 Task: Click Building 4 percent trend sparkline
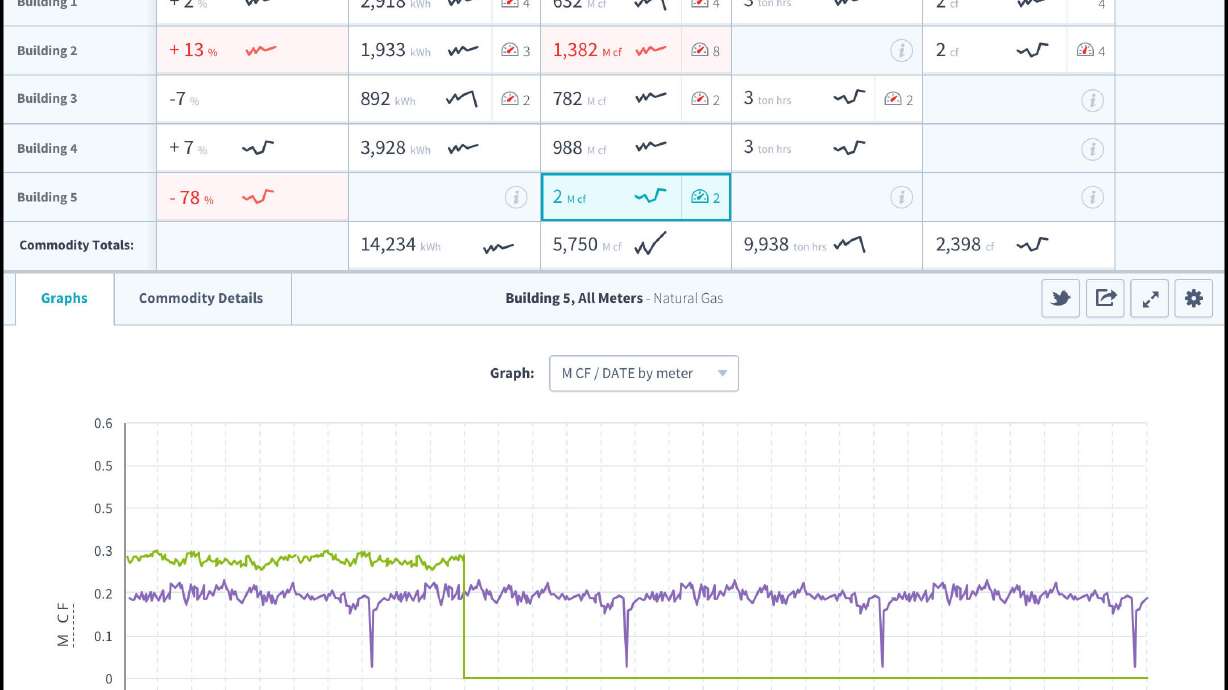pos(257,148)
